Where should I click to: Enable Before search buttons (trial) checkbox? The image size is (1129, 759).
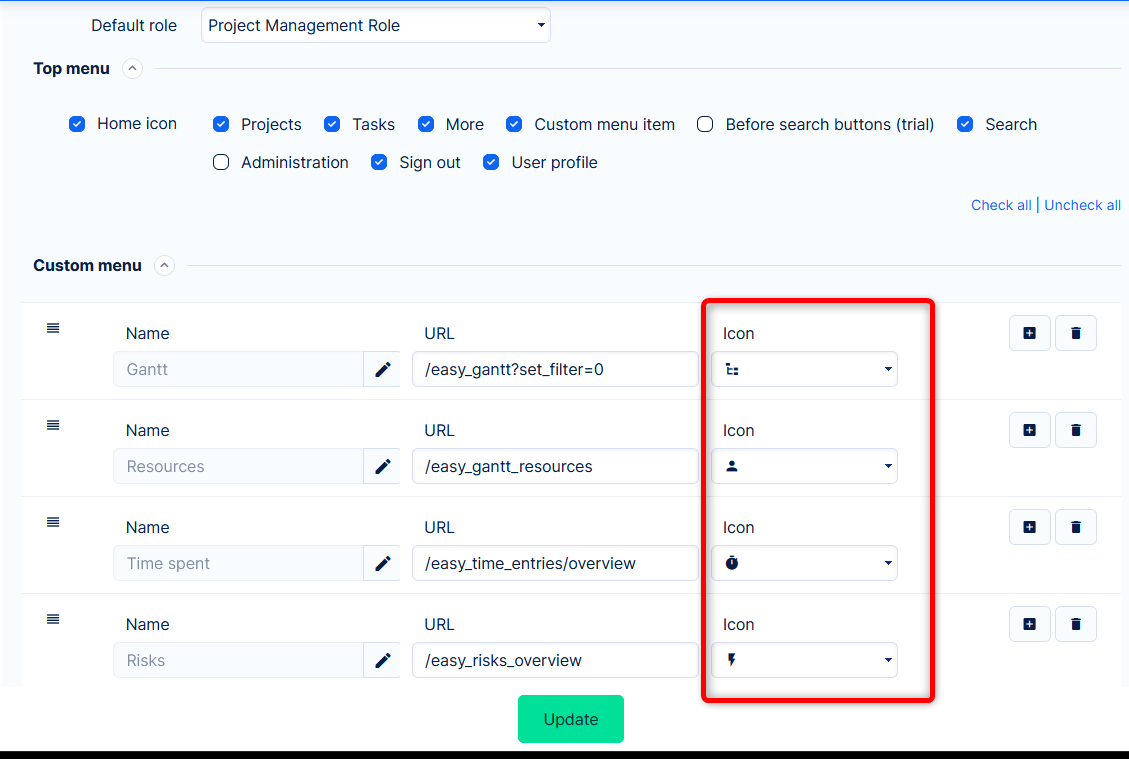(705, 124)
